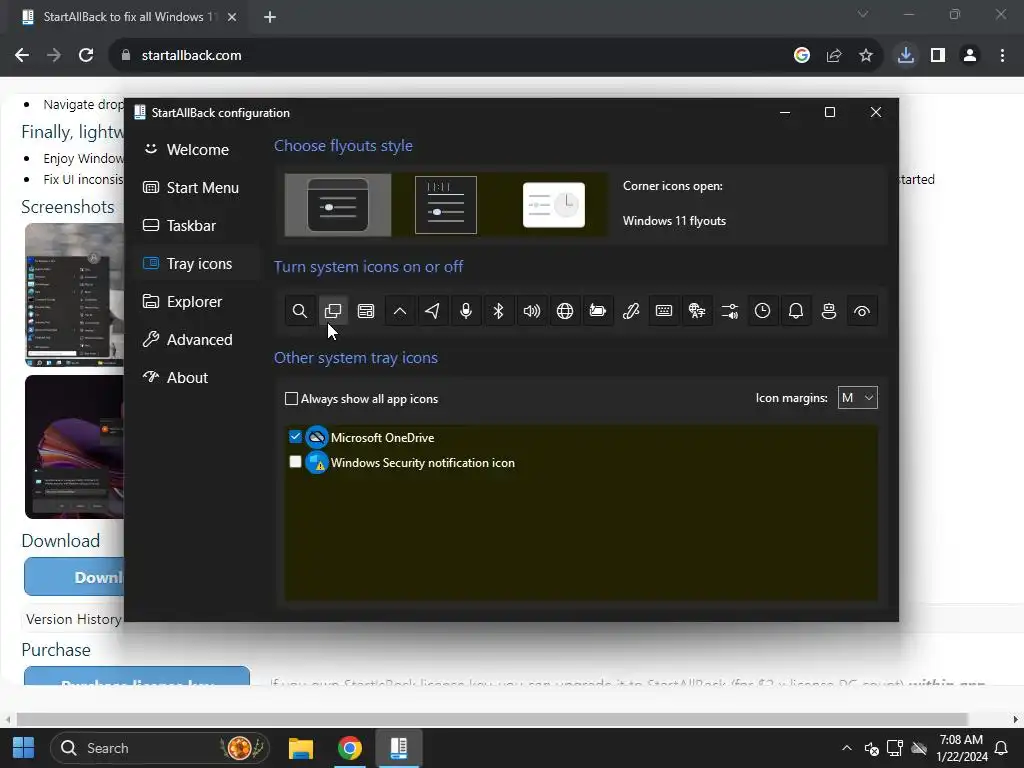Image resolution: width=1024 pixels, height=768 pixels.
Task: Click the StartAllBack taskbar icon
Action: click(x=398, y=748)
